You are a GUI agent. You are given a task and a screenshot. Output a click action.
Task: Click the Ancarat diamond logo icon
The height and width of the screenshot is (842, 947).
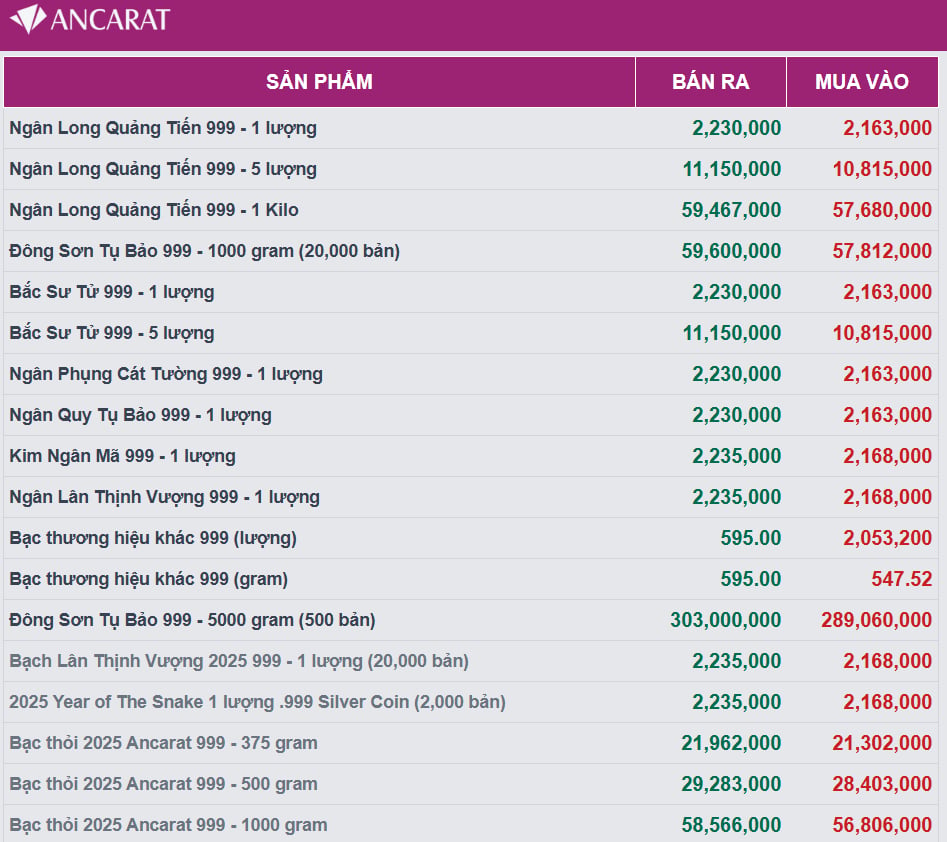pyautogui.click(x=28, y=19)
